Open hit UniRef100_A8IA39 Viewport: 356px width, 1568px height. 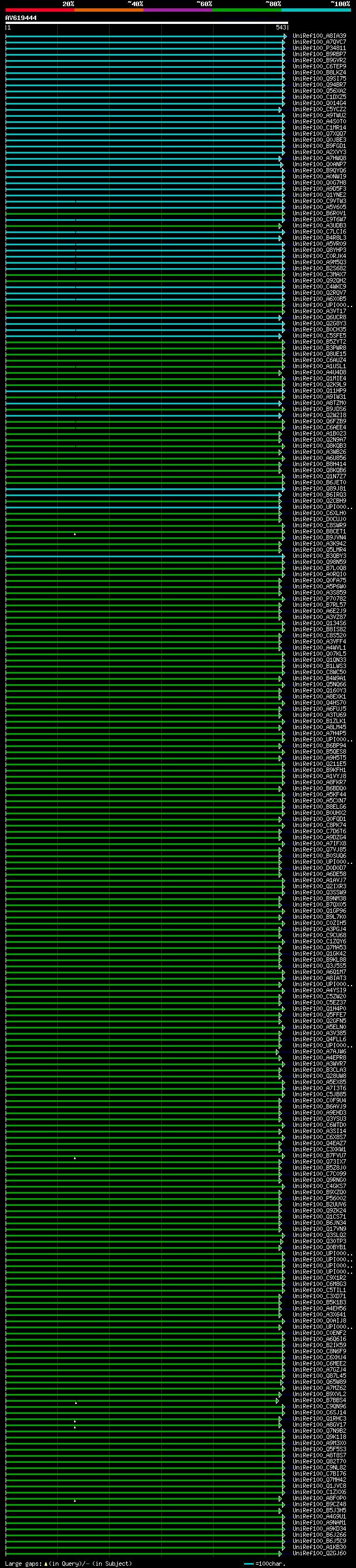click(x=319, y=36)
